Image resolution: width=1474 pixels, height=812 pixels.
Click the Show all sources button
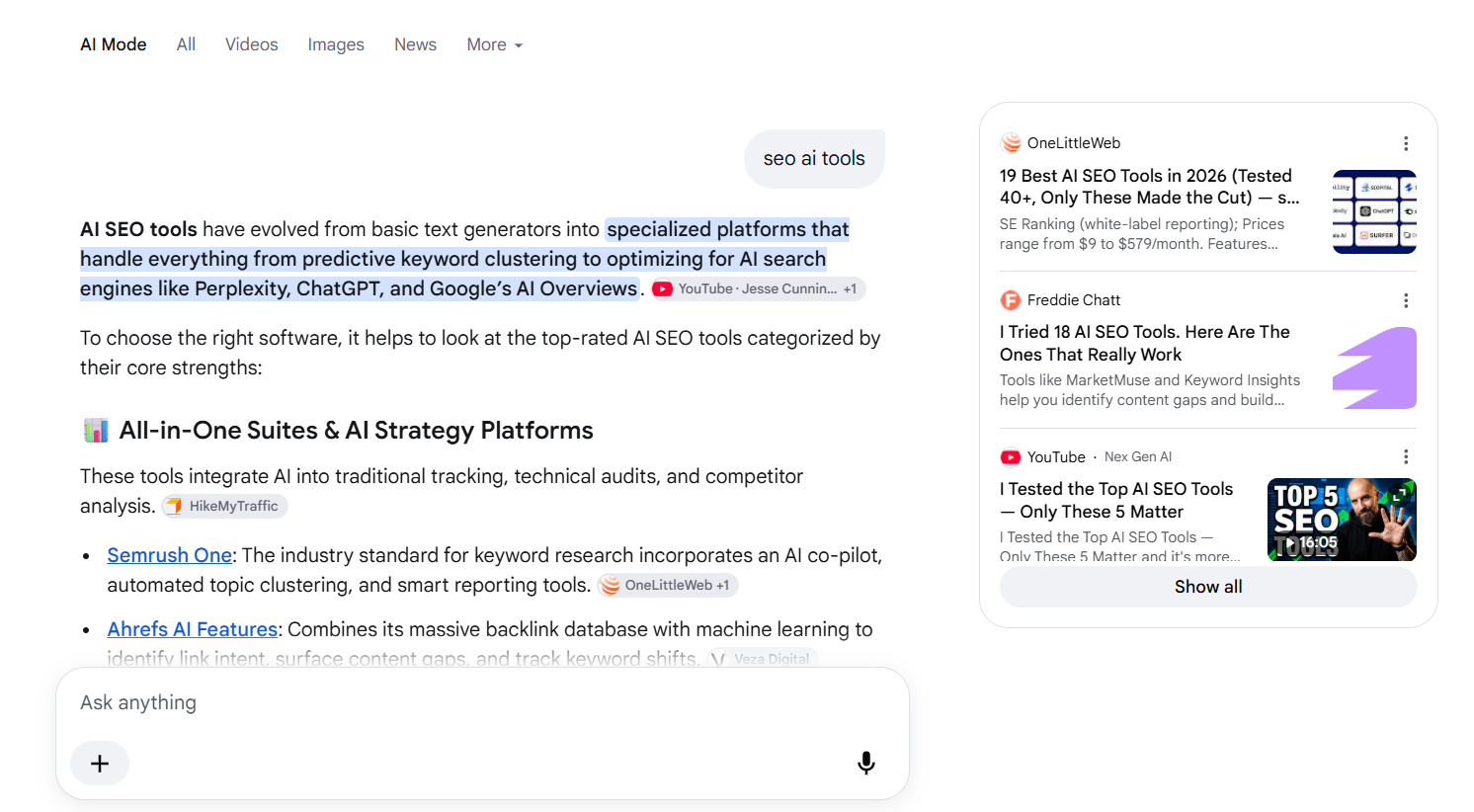[x=1208, y=587]
